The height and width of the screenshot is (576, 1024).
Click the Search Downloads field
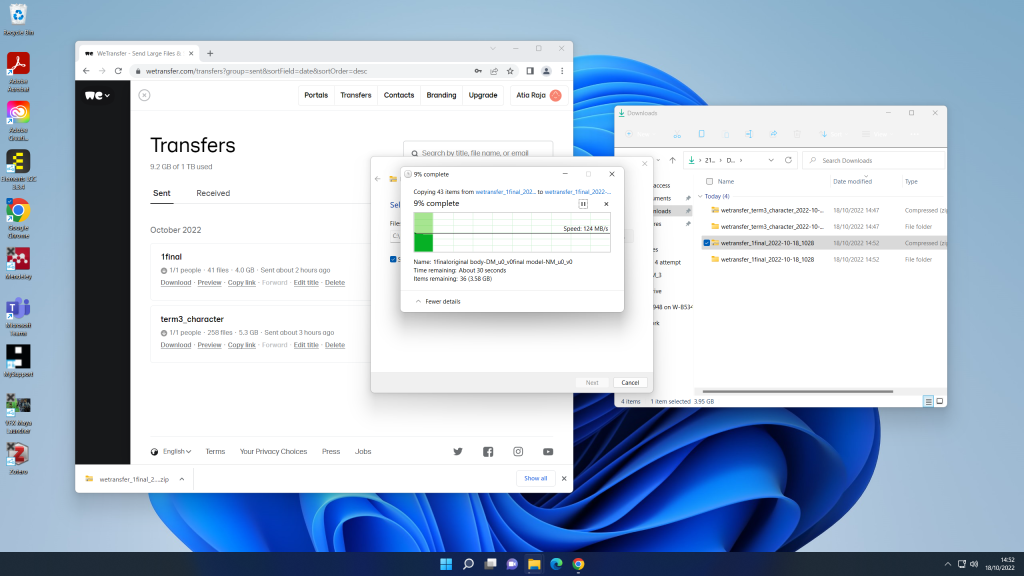pyautogui.click(x=874, y=161)
